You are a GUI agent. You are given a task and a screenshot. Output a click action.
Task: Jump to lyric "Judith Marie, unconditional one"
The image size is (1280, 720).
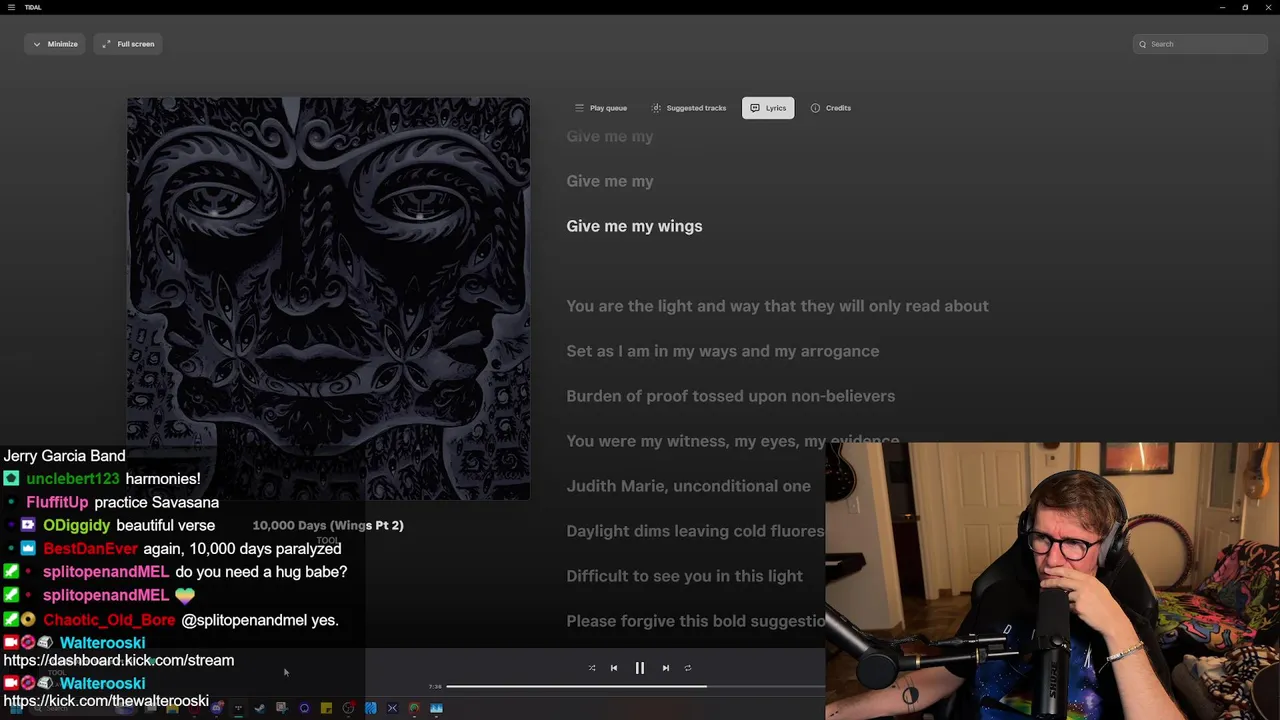689,486
